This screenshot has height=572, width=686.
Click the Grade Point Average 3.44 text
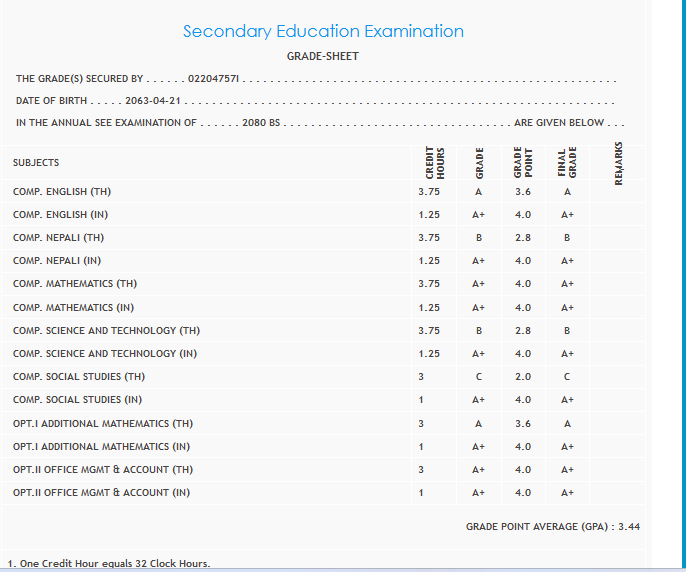(552, 526)
